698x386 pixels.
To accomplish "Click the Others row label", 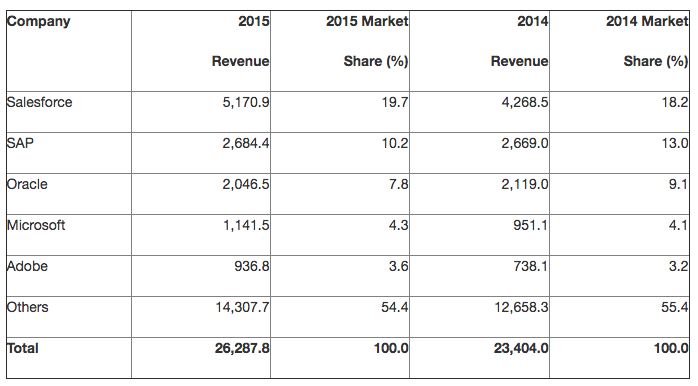I will (x=28, y=307).
